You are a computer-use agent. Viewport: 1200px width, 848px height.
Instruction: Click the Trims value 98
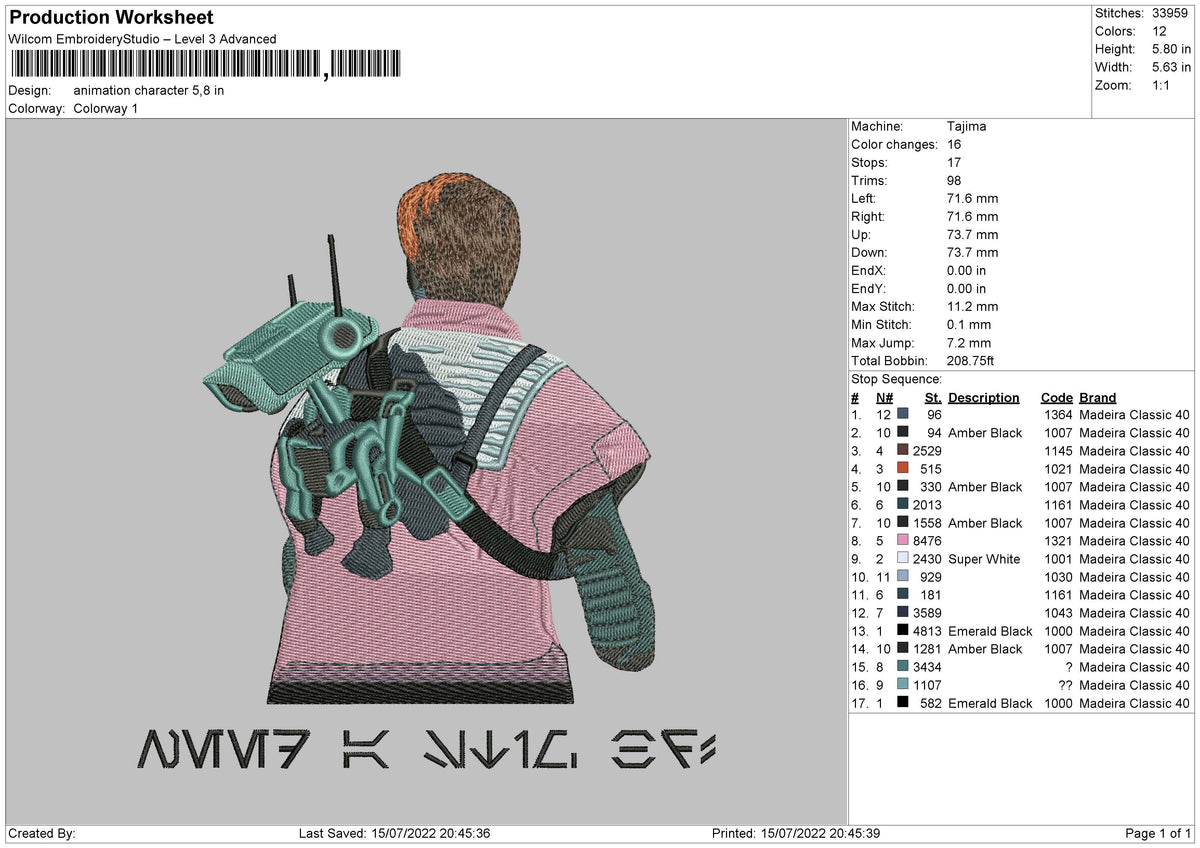[x=955, y=180]
